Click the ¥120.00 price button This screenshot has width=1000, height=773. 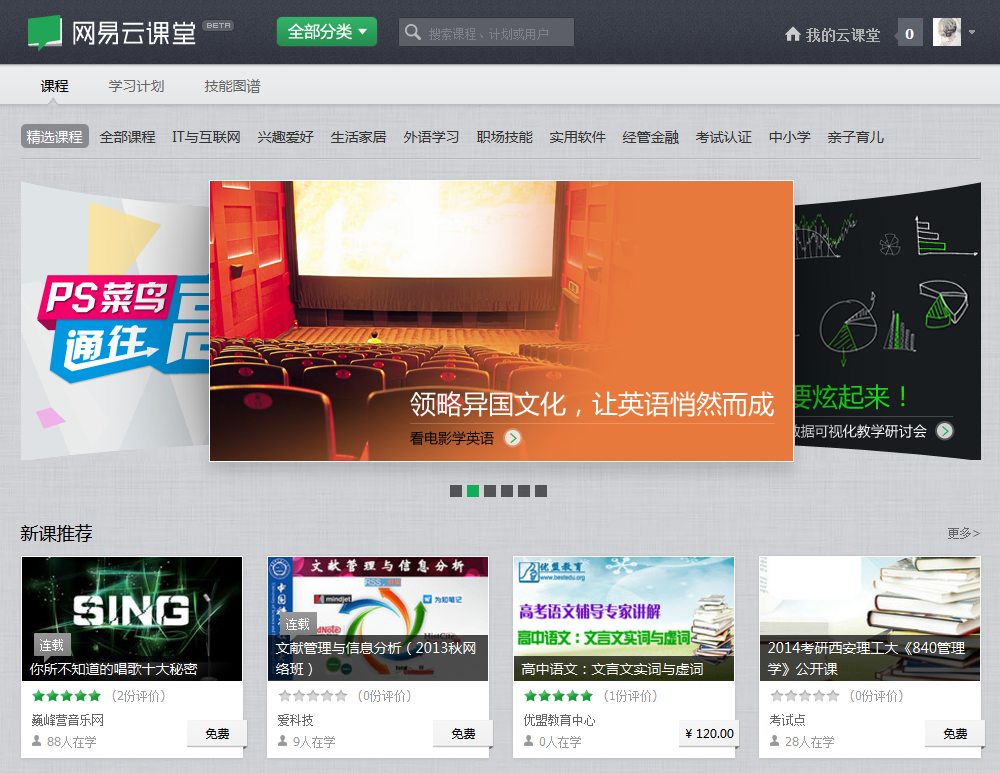[x=709, y=733]
